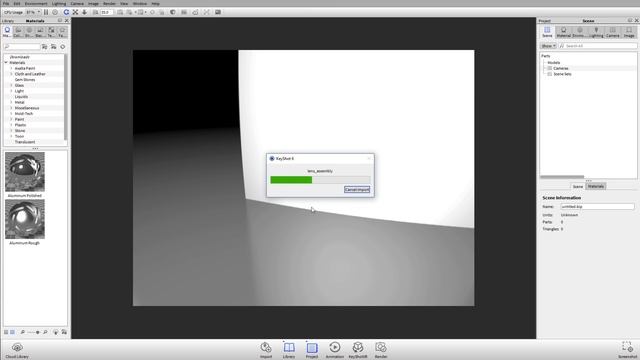640x360 pixels.
Task: Select Models in the scene tree
Action: pos(554,63)
